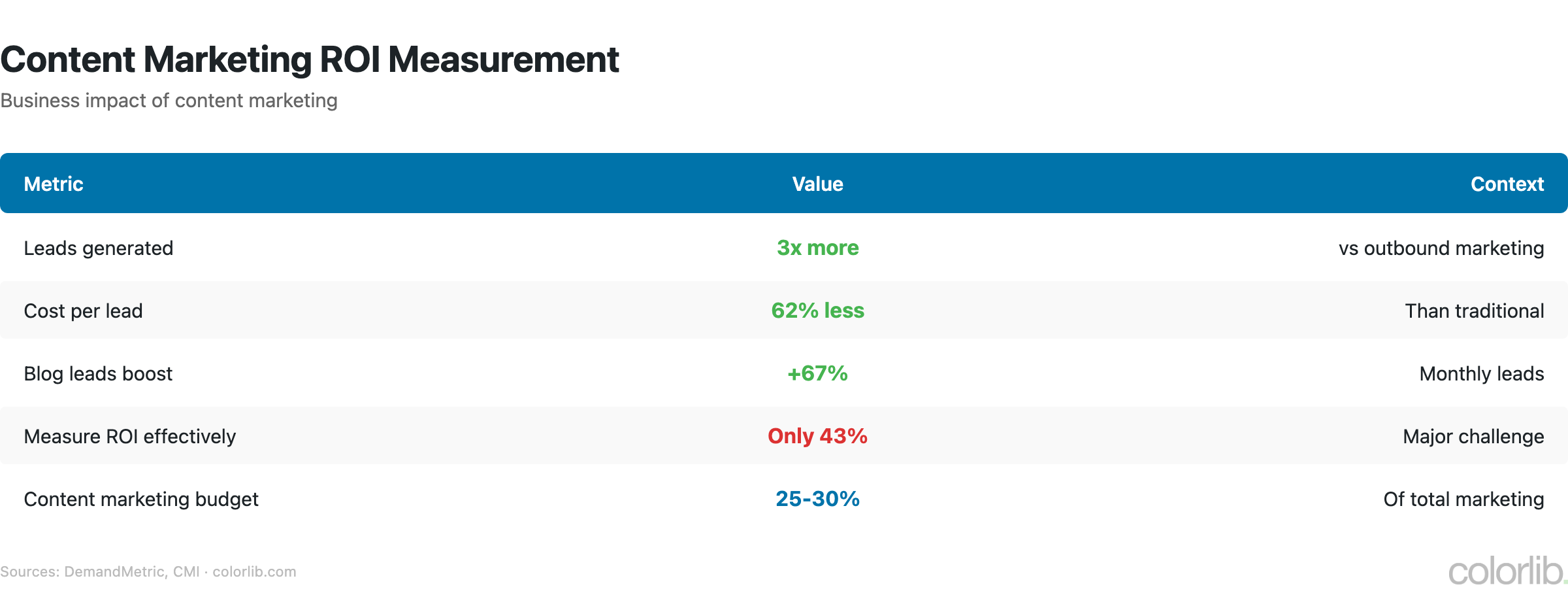
Task: Select the "Content Marketing ROI Measurement" title
Action: click(x=310, y=59)
